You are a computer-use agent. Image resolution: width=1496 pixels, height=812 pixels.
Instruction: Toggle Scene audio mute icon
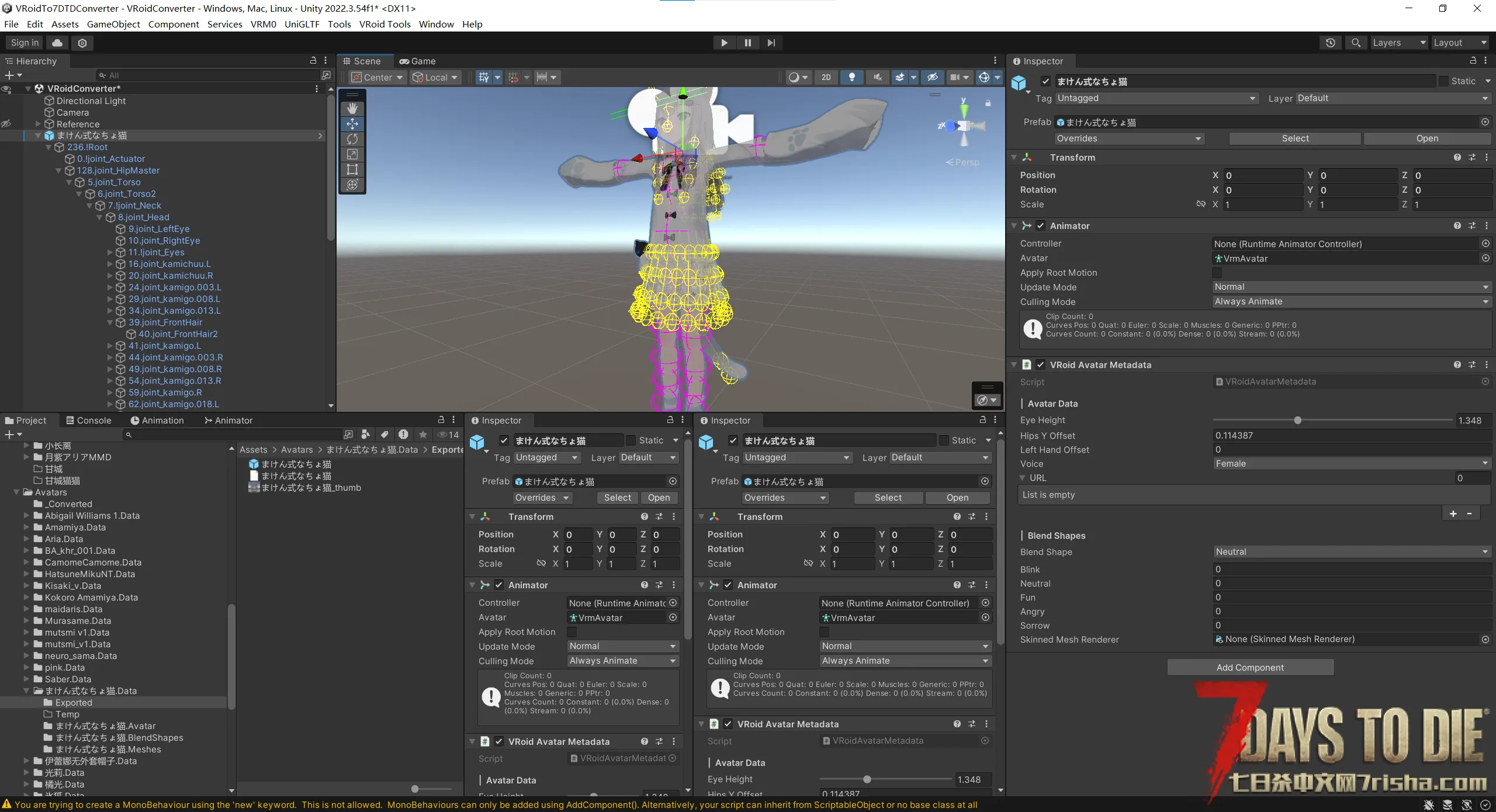(878, 77)
